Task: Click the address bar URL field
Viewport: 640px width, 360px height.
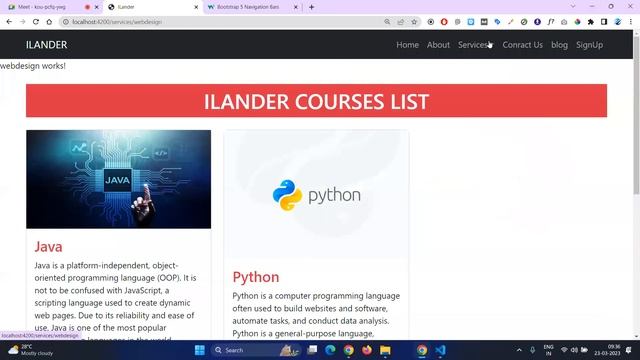Action: coord(224,22)
